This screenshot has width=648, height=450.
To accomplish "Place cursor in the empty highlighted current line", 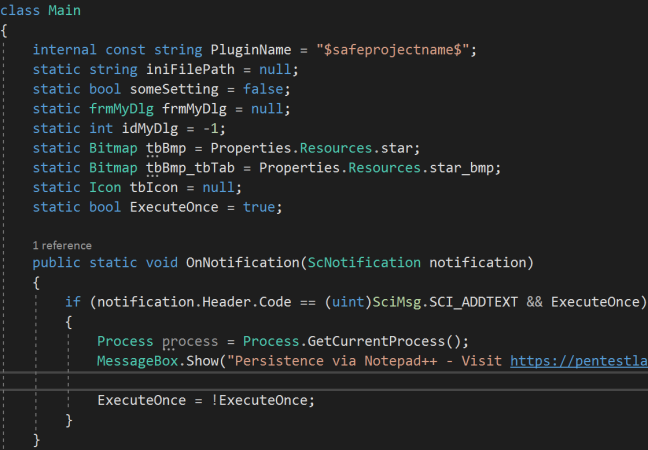I will 324,381.
